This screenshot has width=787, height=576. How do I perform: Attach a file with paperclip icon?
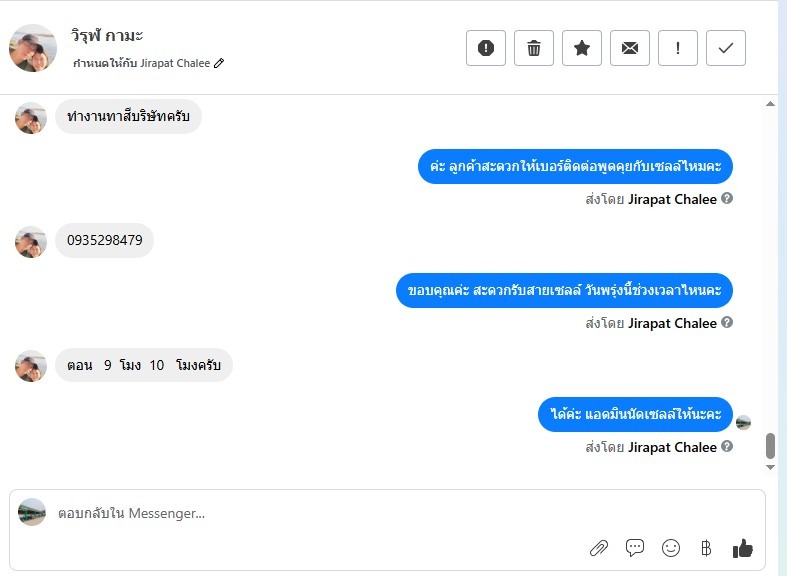tap(599, 548)
